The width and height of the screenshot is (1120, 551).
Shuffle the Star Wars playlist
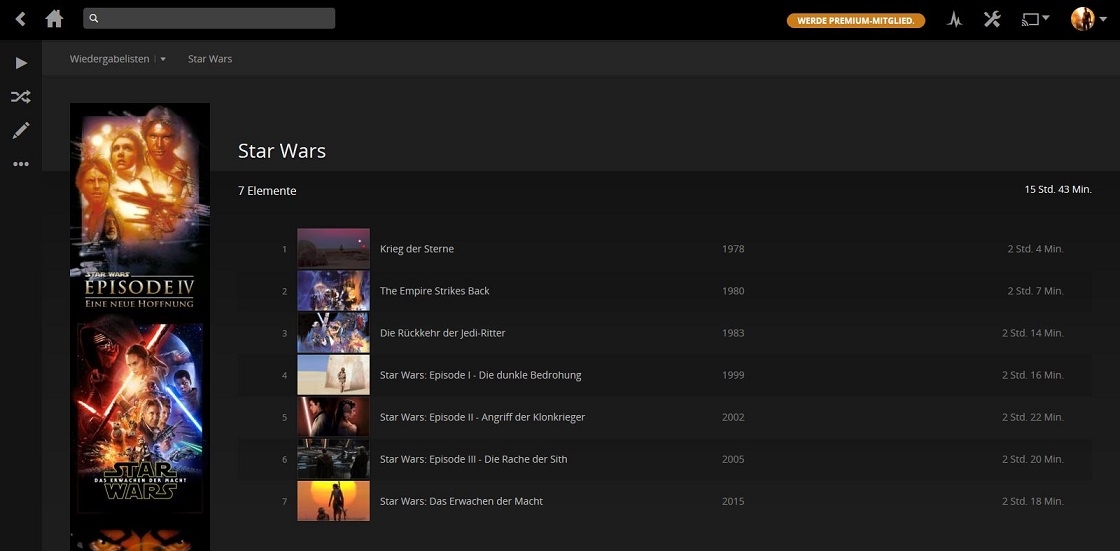[21, 96]
